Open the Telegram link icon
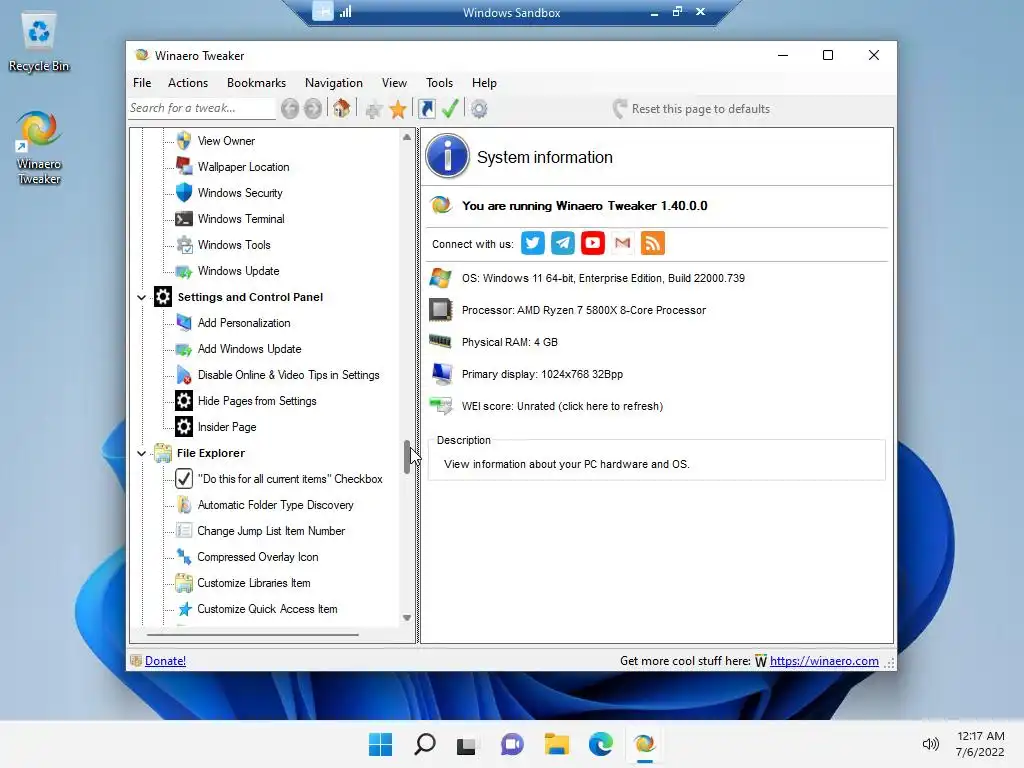The width and height of the screenshot is (1024, 768). pyautogui.click(x=563, y=244)
